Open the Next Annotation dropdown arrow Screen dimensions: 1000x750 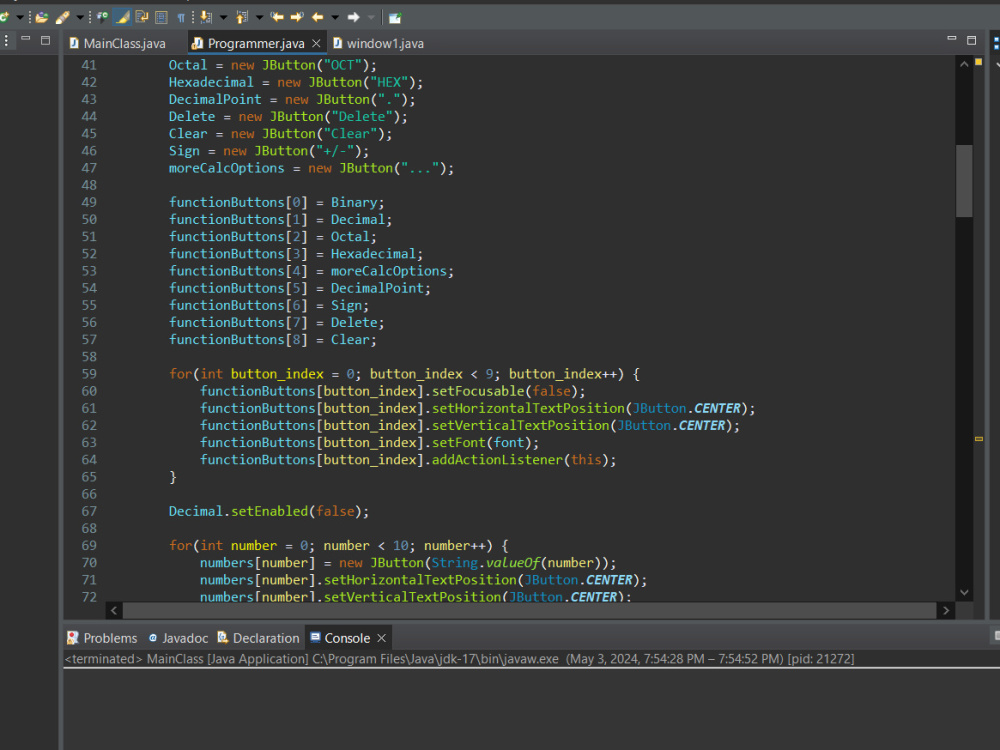pyautogui.click(x=223, y=17)
